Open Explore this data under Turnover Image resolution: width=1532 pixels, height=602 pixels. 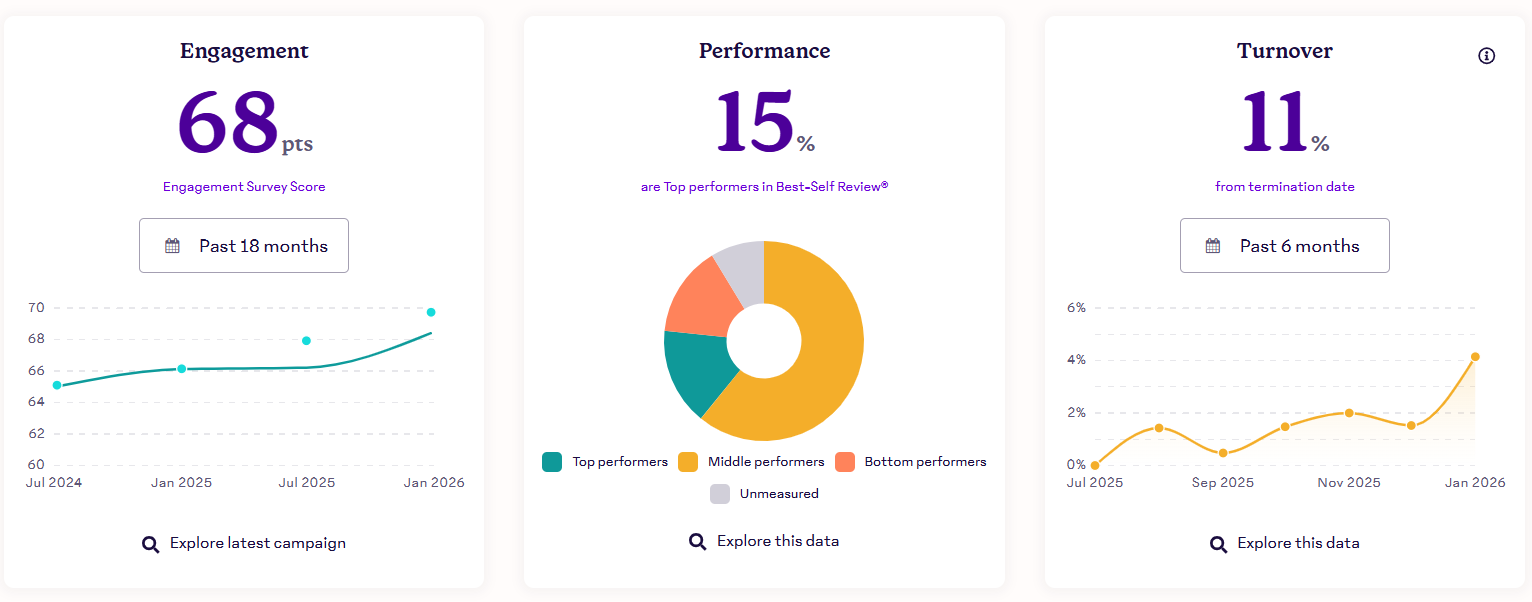tap(1297, 544)
